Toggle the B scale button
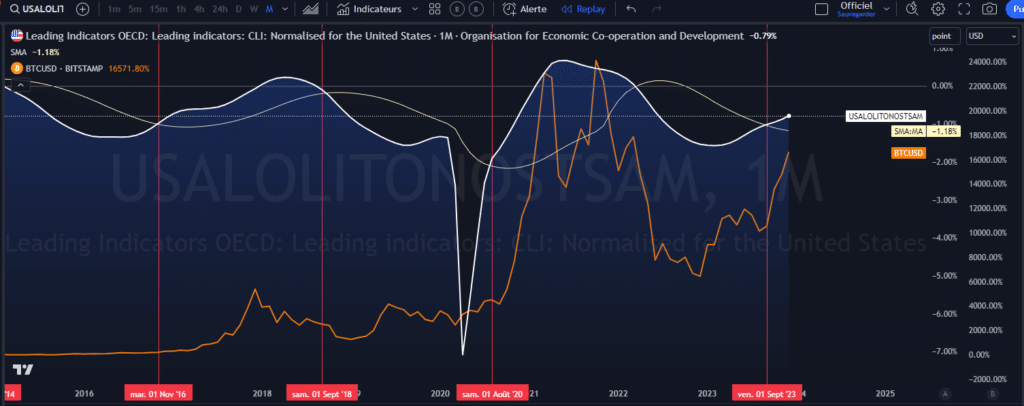The height and width of the screenshot is (406, 1024). tap(993, 394)
